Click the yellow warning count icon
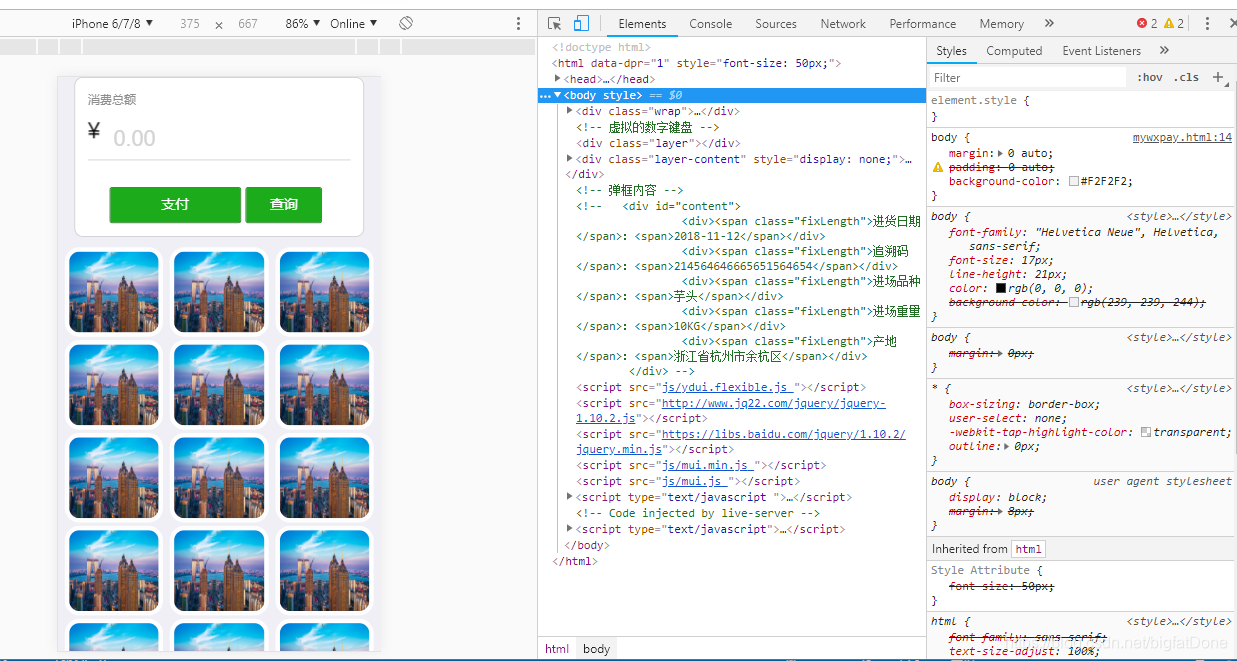 1168,23
